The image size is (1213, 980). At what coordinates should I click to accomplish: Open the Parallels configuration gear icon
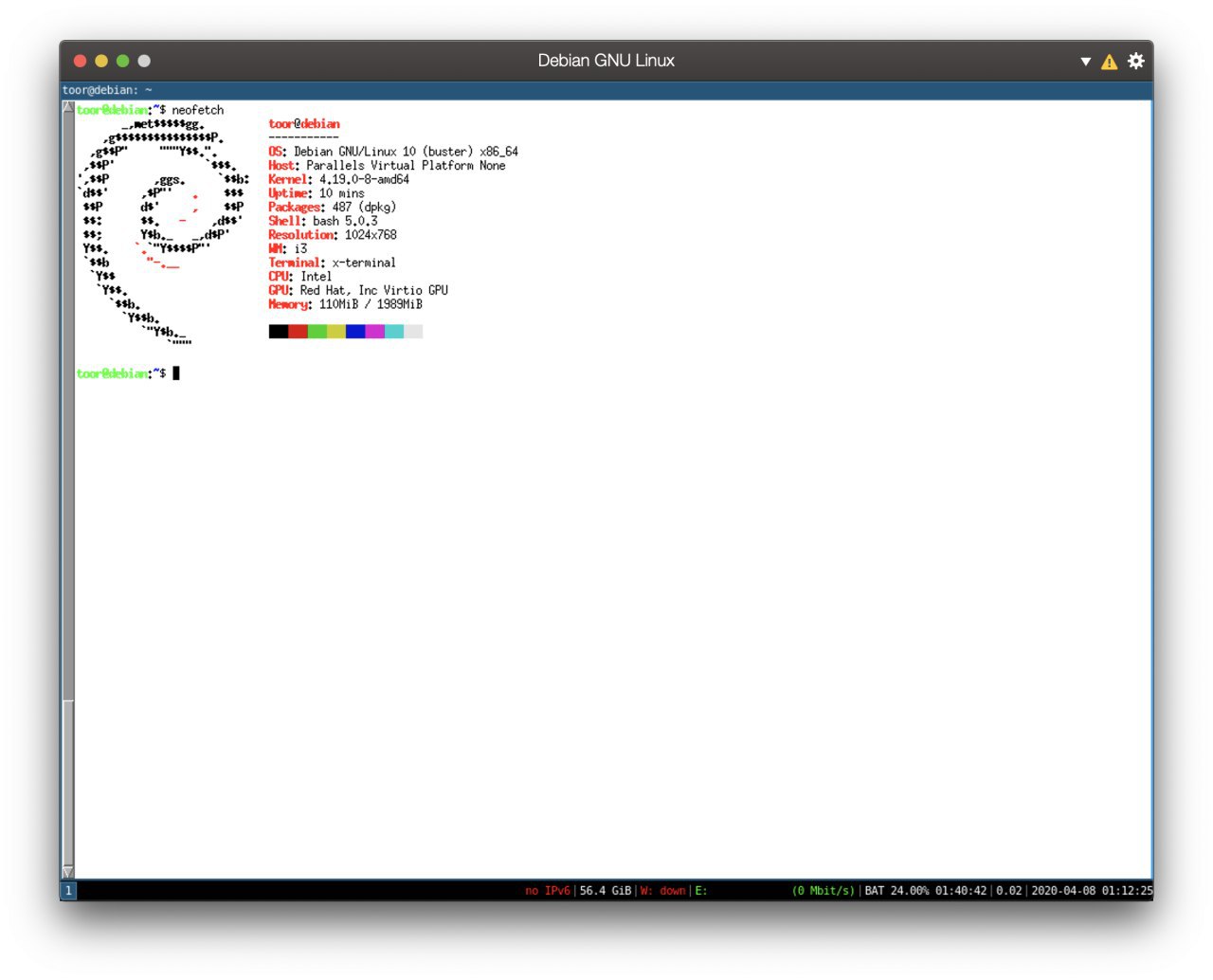[x=1135, y=61]
